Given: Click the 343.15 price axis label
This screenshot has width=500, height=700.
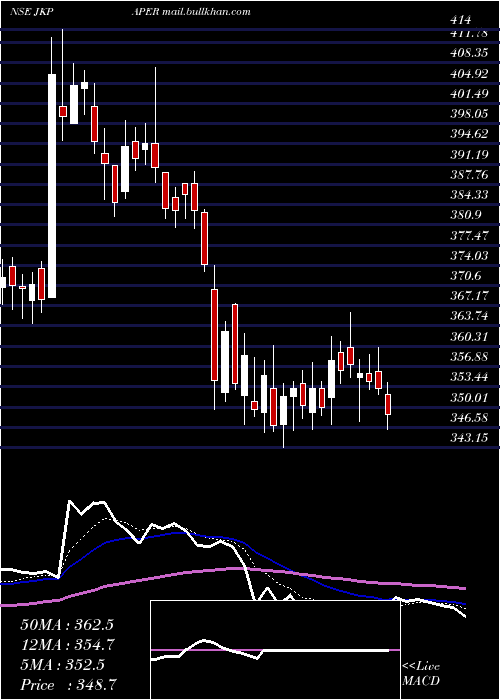Looking at the screenshot, I should [468, 438].
